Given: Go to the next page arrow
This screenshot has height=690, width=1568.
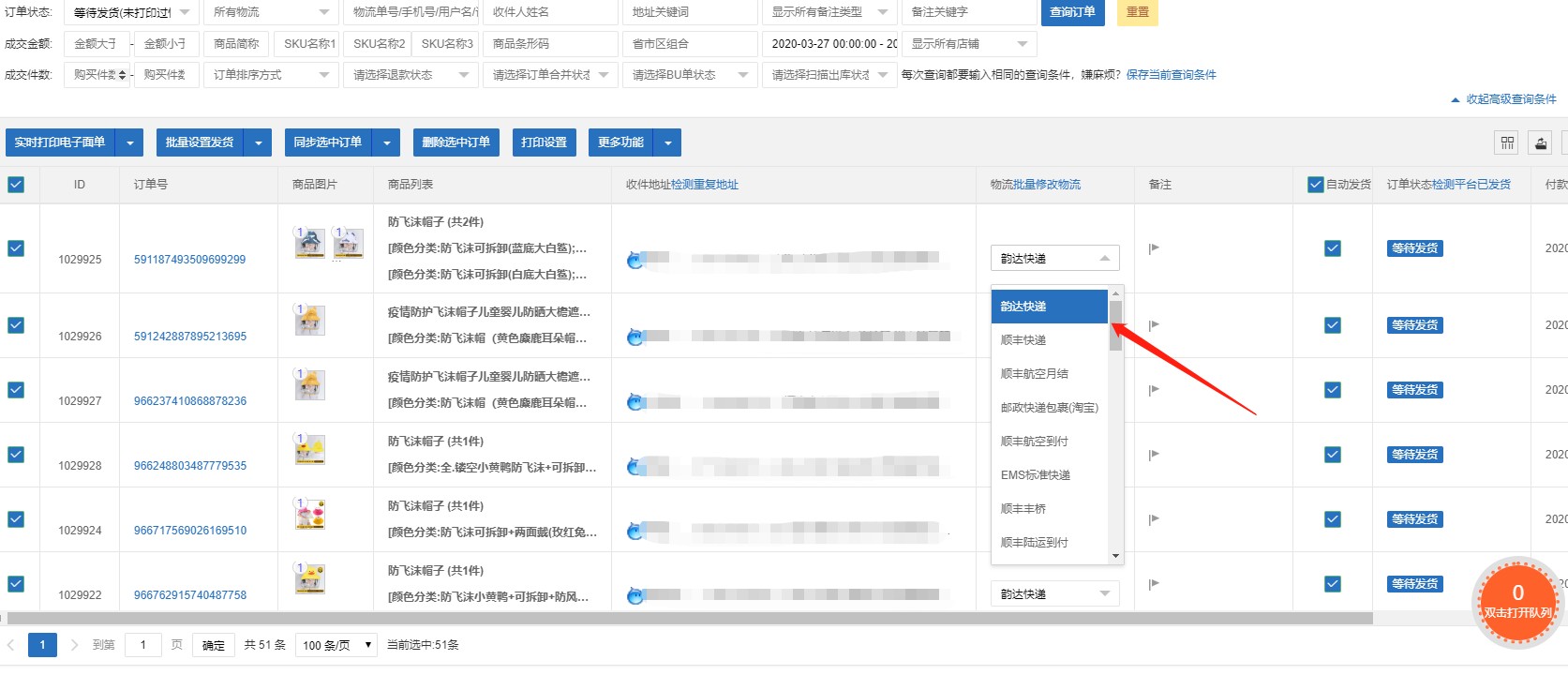Looking at the screenshot, I should pos(74,645).
